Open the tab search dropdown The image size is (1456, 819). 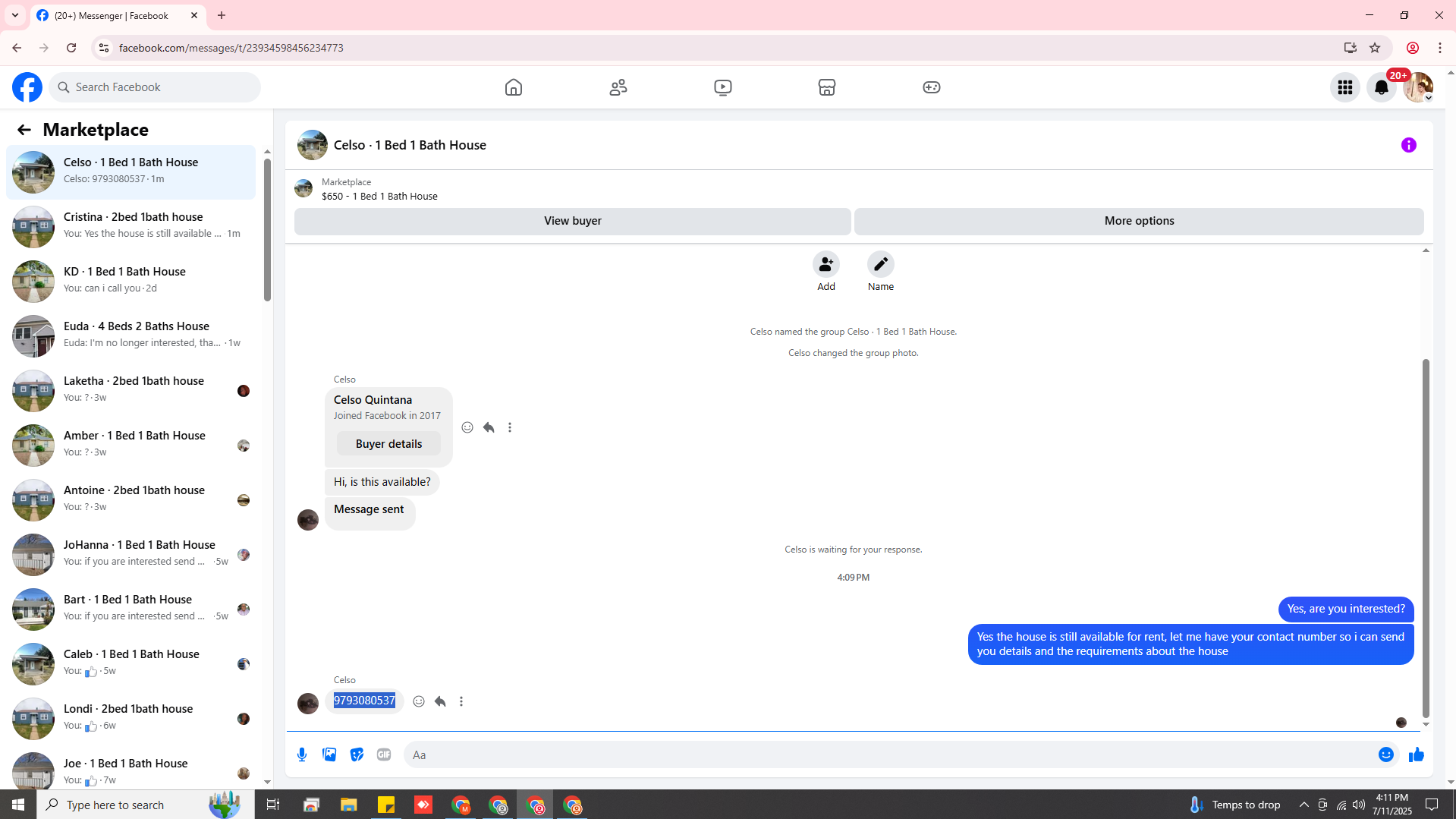[x=15, y=15]
